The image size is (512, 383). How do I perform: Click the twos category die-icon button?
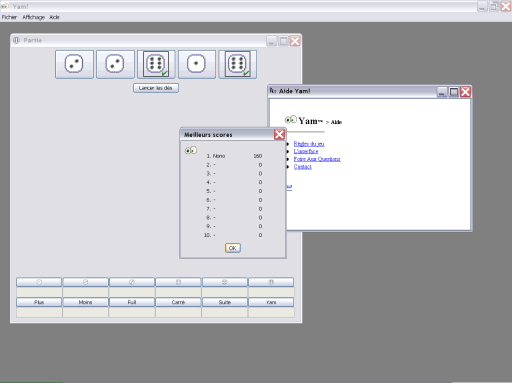[x=85, y=282]
